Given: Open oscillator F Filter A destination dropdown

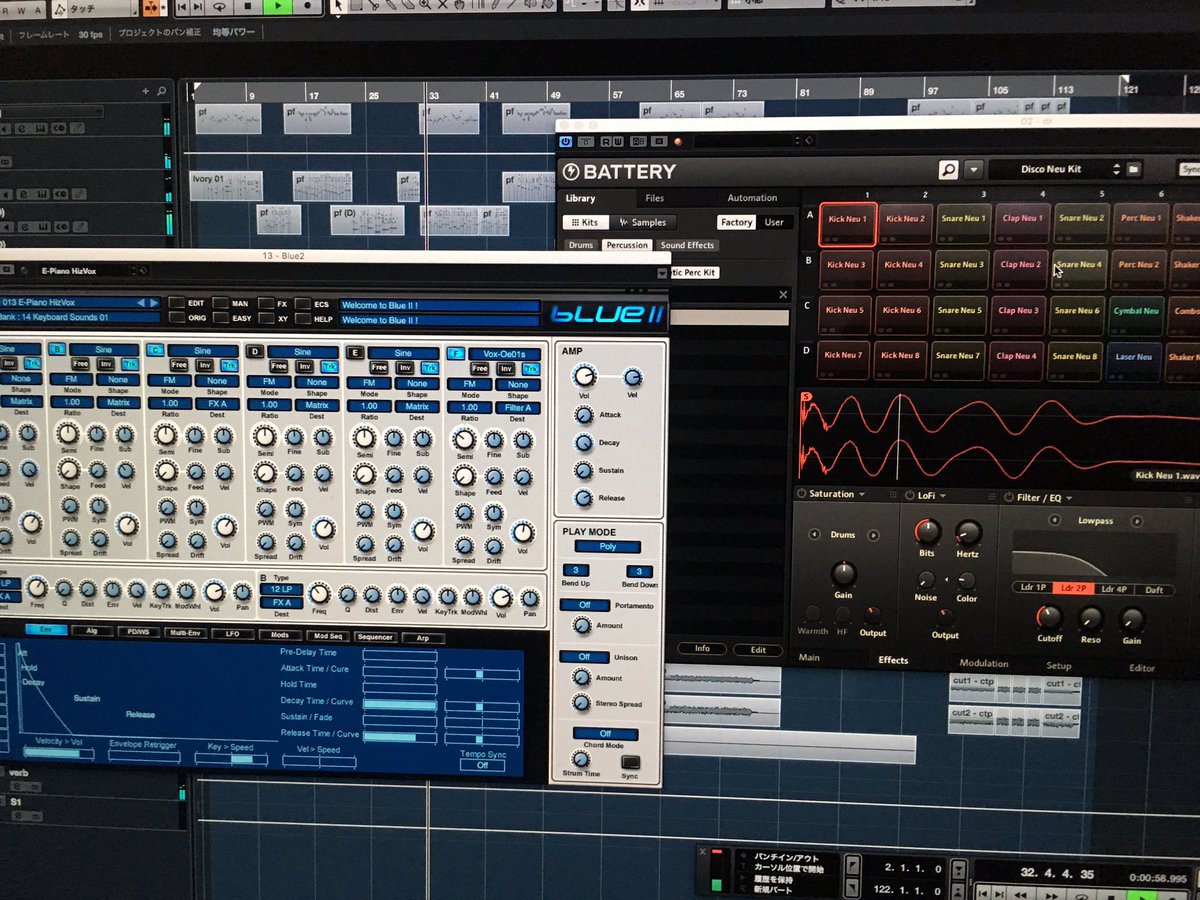Looking at the screenshot, I should (516, 407).
